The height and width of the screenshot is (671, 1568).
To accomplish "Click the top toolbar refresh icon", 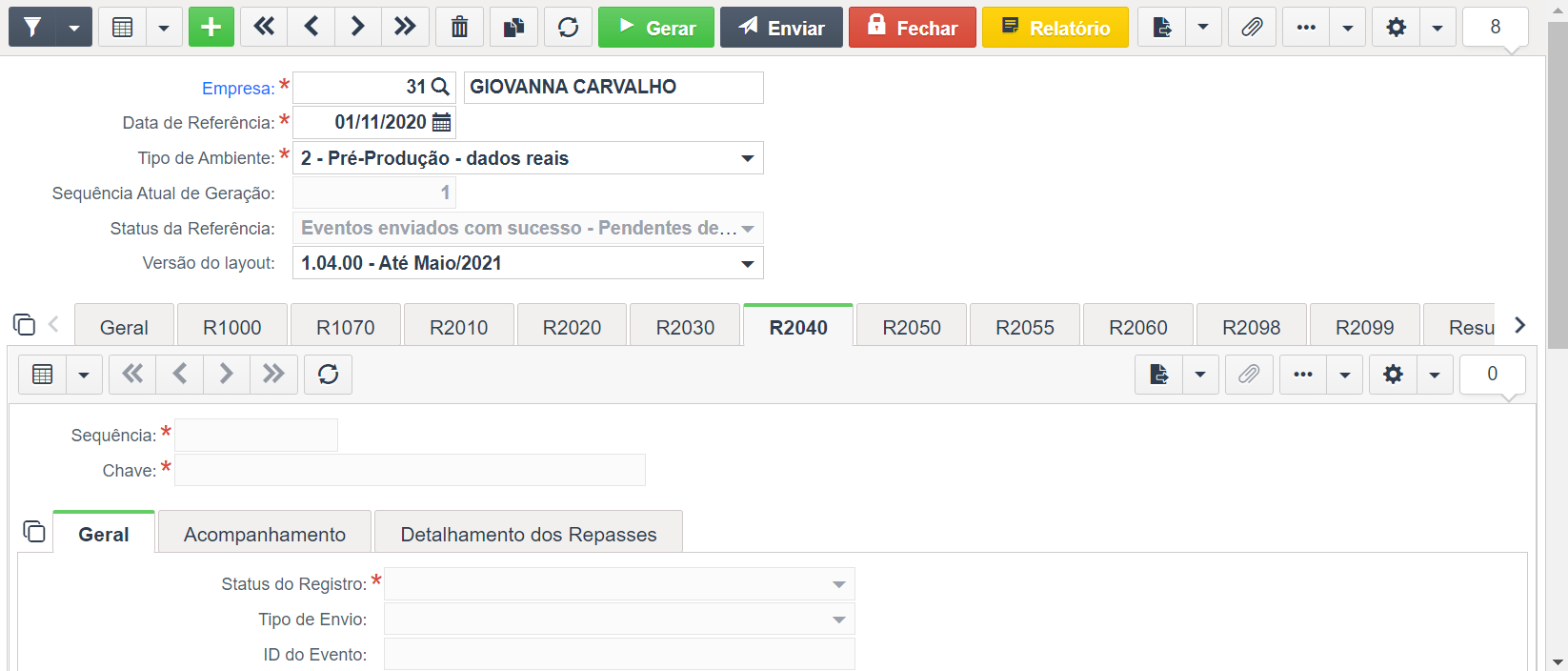I will [568, 27].
